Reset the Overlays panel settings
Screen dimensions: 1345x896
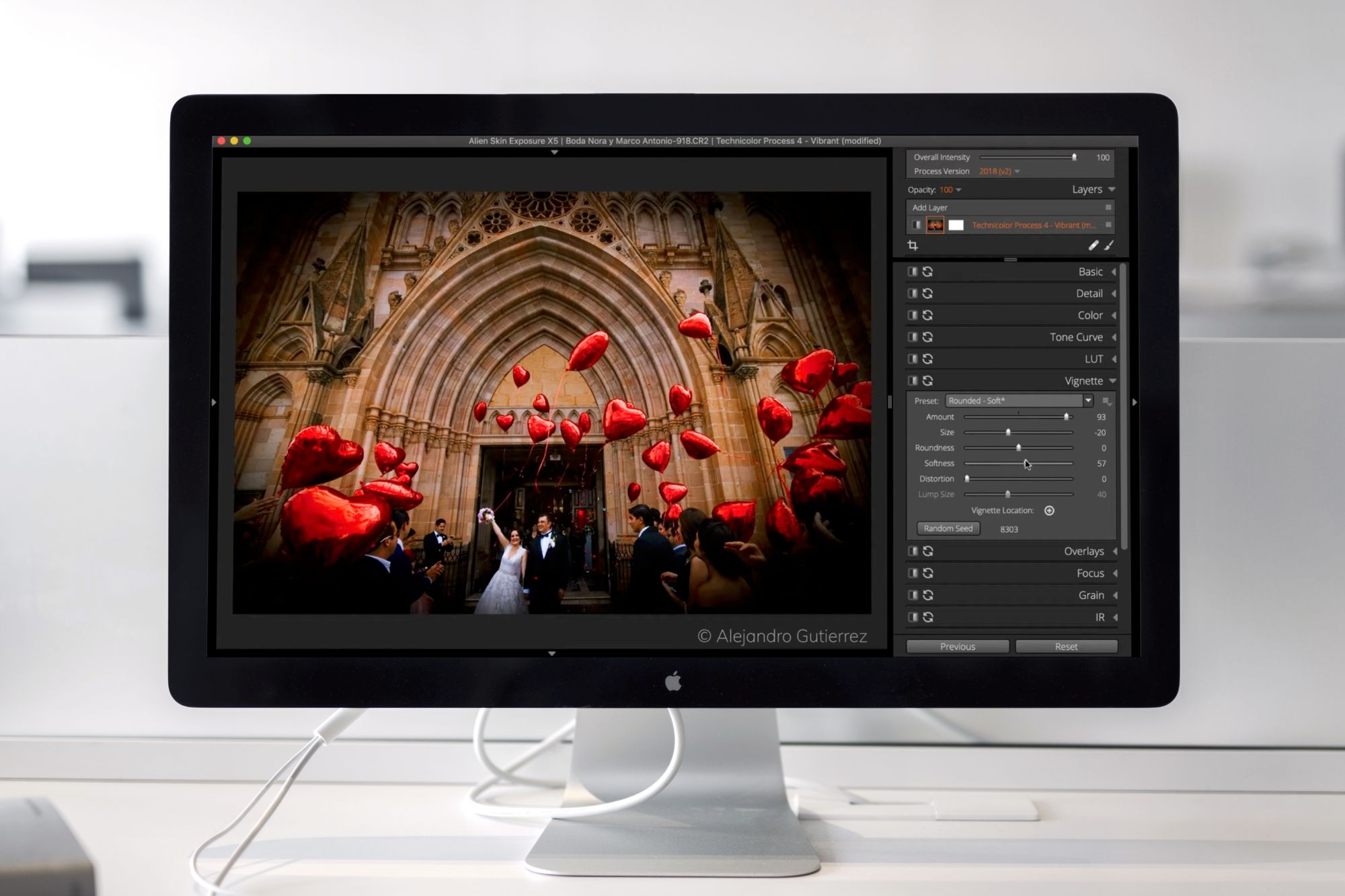click(x=928, y=551)
